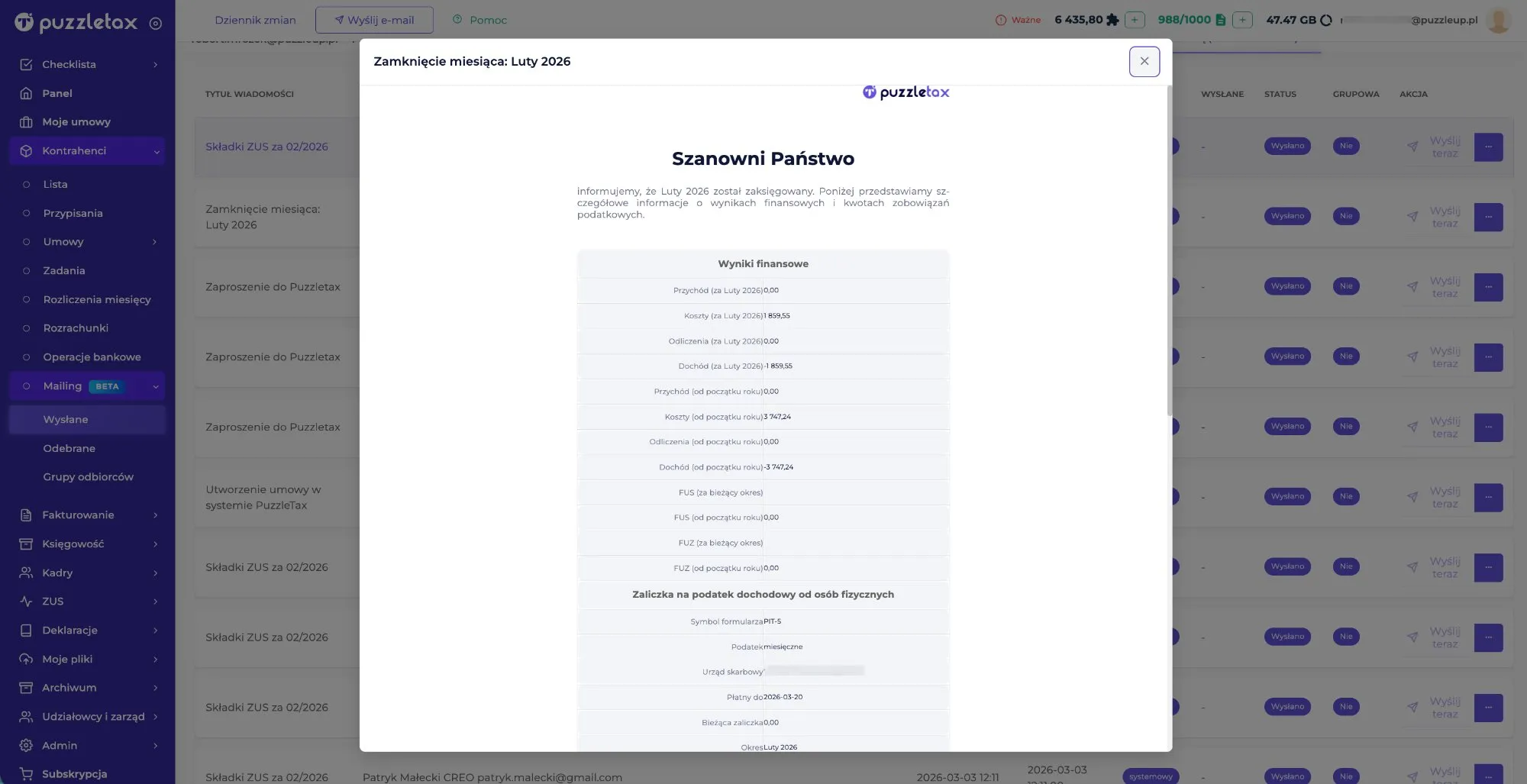Viewport: 1527px width, 784px height.
Task: Click the Wyślij e-mail button
Action: click(374, 20)
